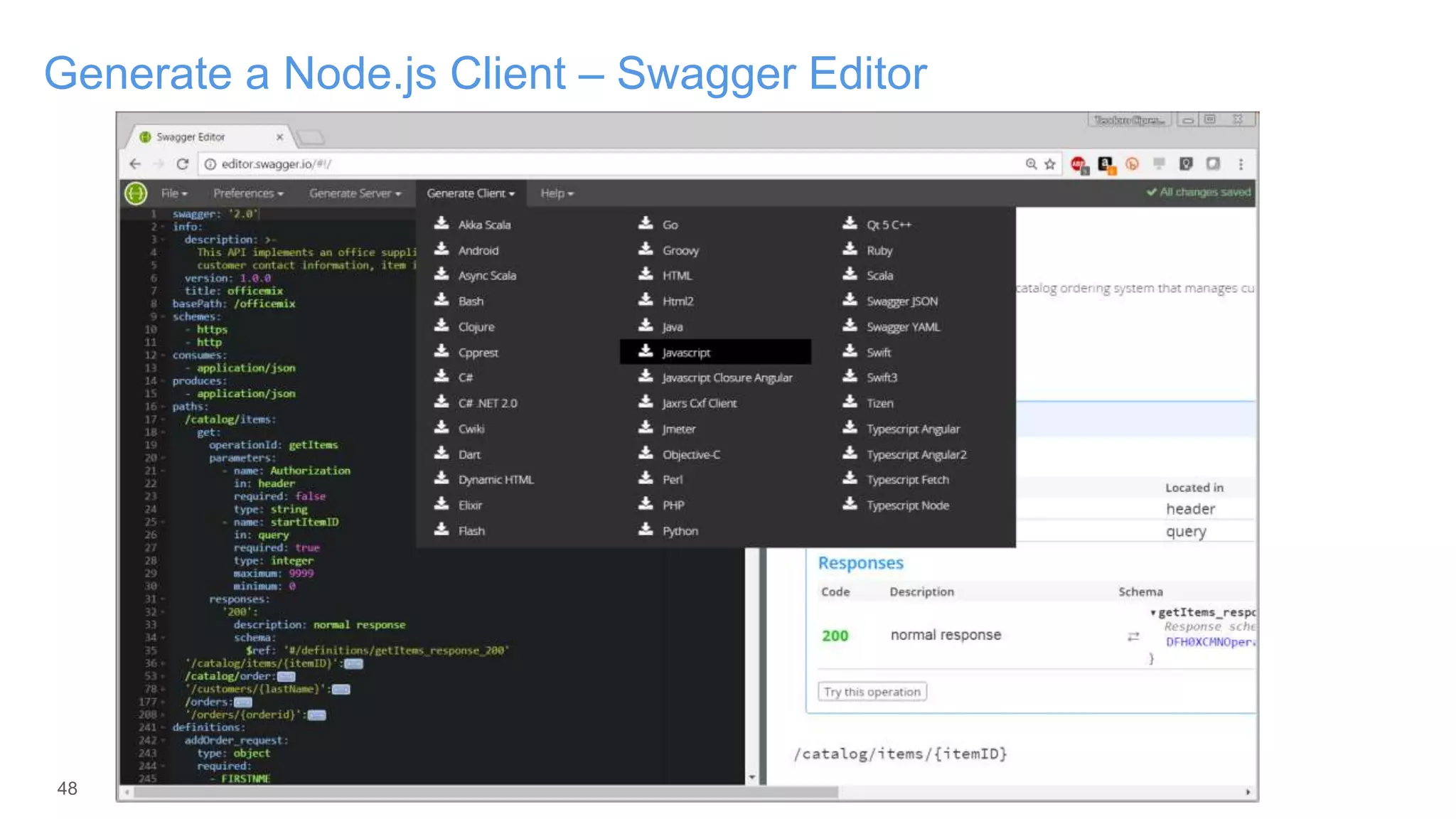Collapse the Generate Client dropdown
The width and height of the screenshot is (1456, 819).
click(x=471, y=193)
